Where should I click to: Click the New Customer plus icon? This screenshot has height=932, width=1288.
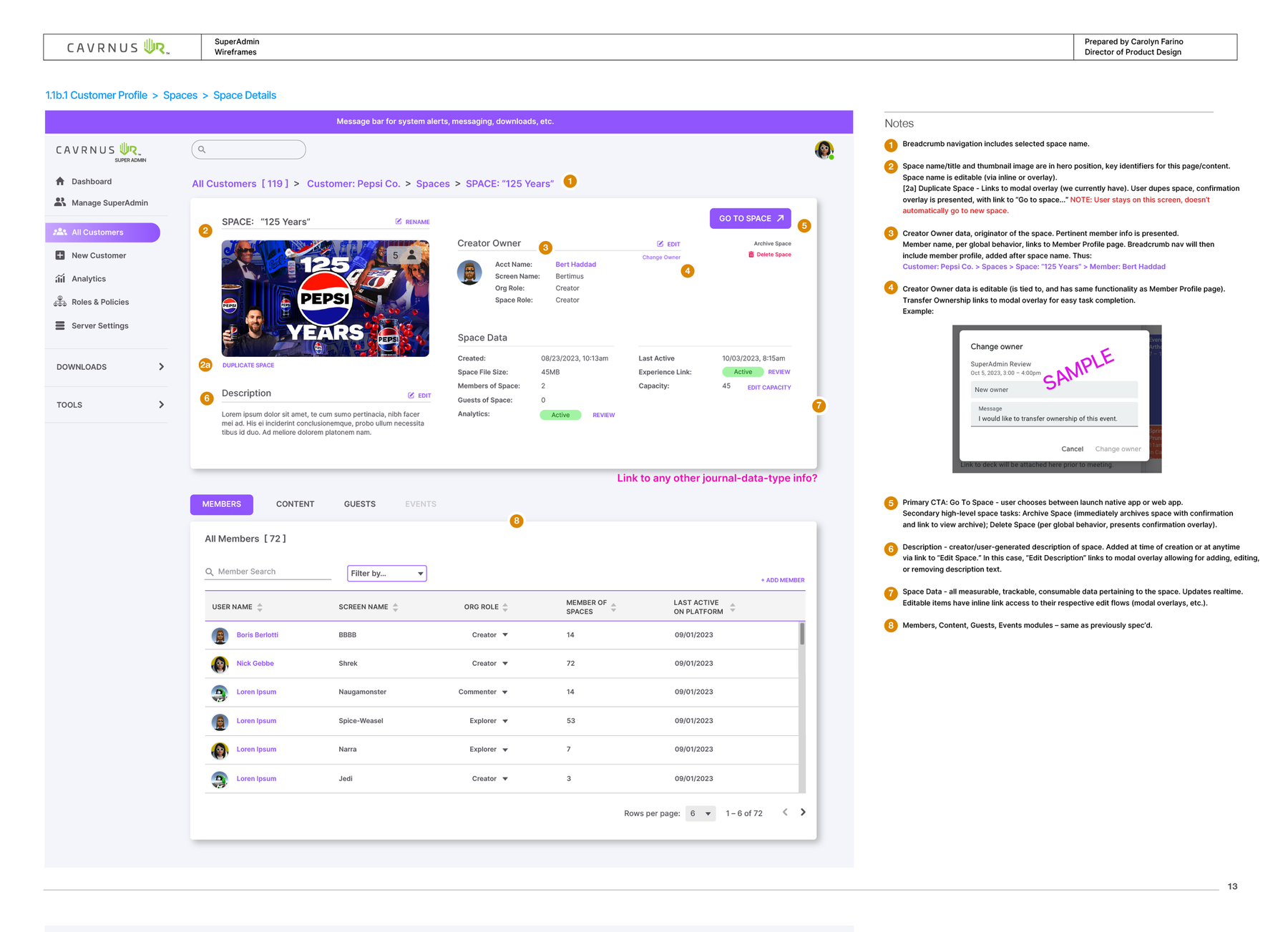60,255
